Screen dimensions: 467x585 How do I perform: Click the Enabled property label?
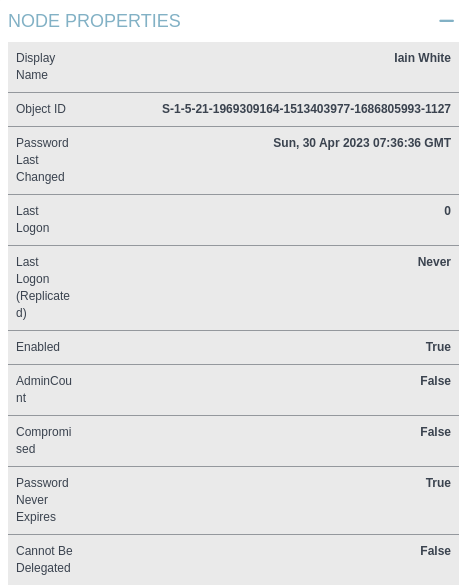[38, 347]
